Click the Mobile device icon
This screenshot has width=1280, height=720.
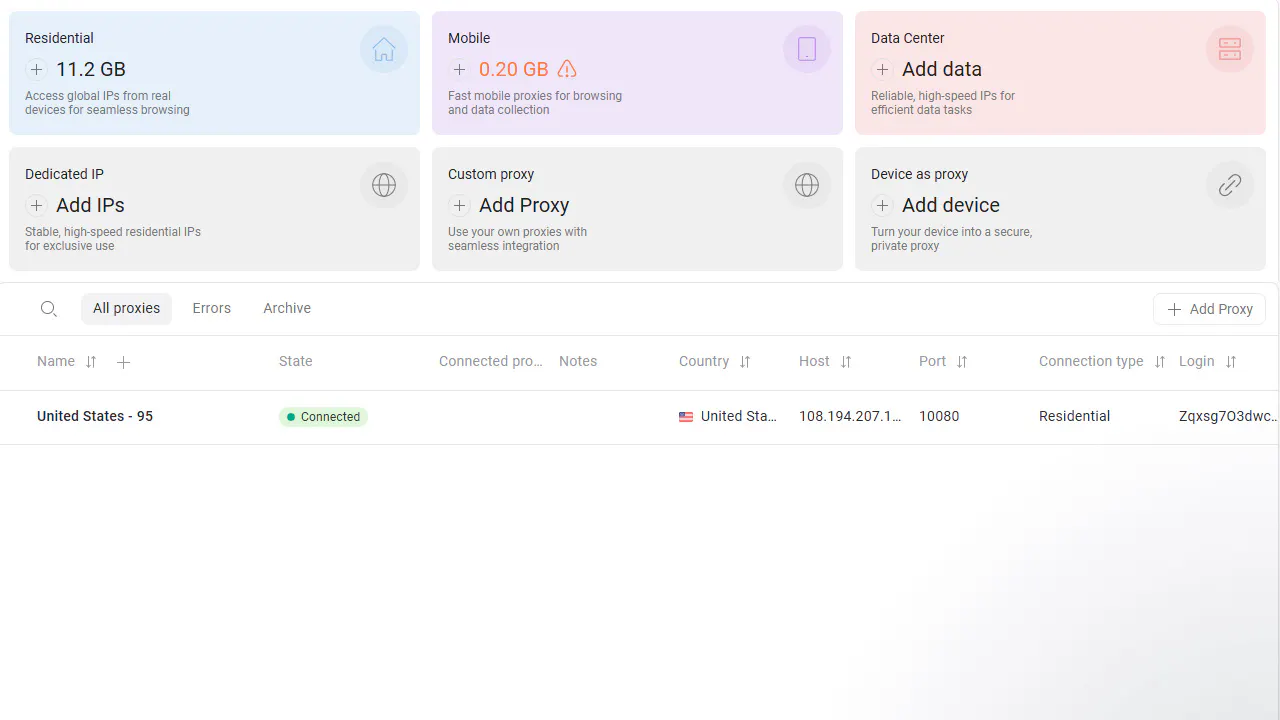807,49
